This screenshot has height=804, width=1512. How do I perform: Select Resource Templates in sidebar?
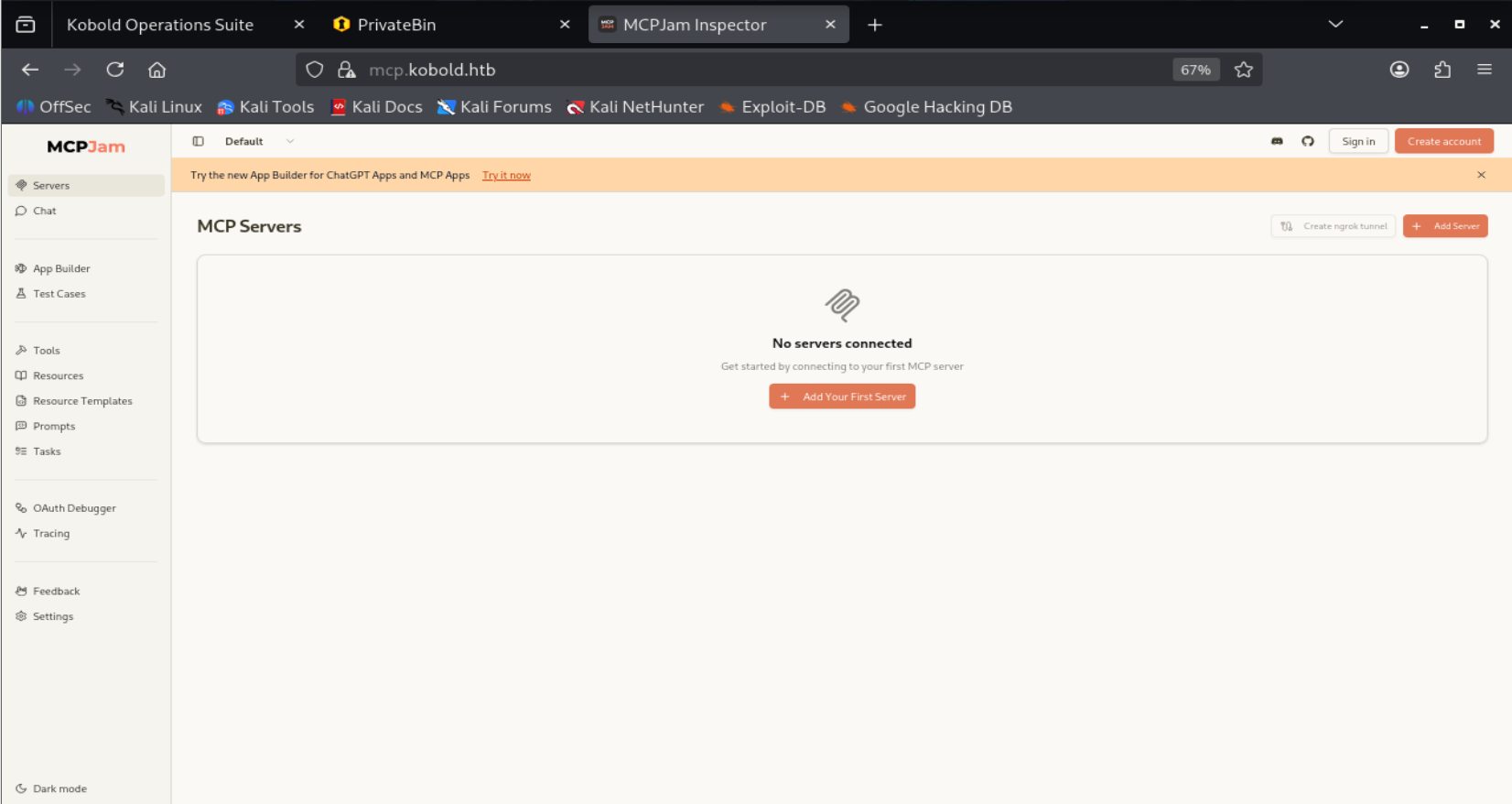click(x=86, y=401)
